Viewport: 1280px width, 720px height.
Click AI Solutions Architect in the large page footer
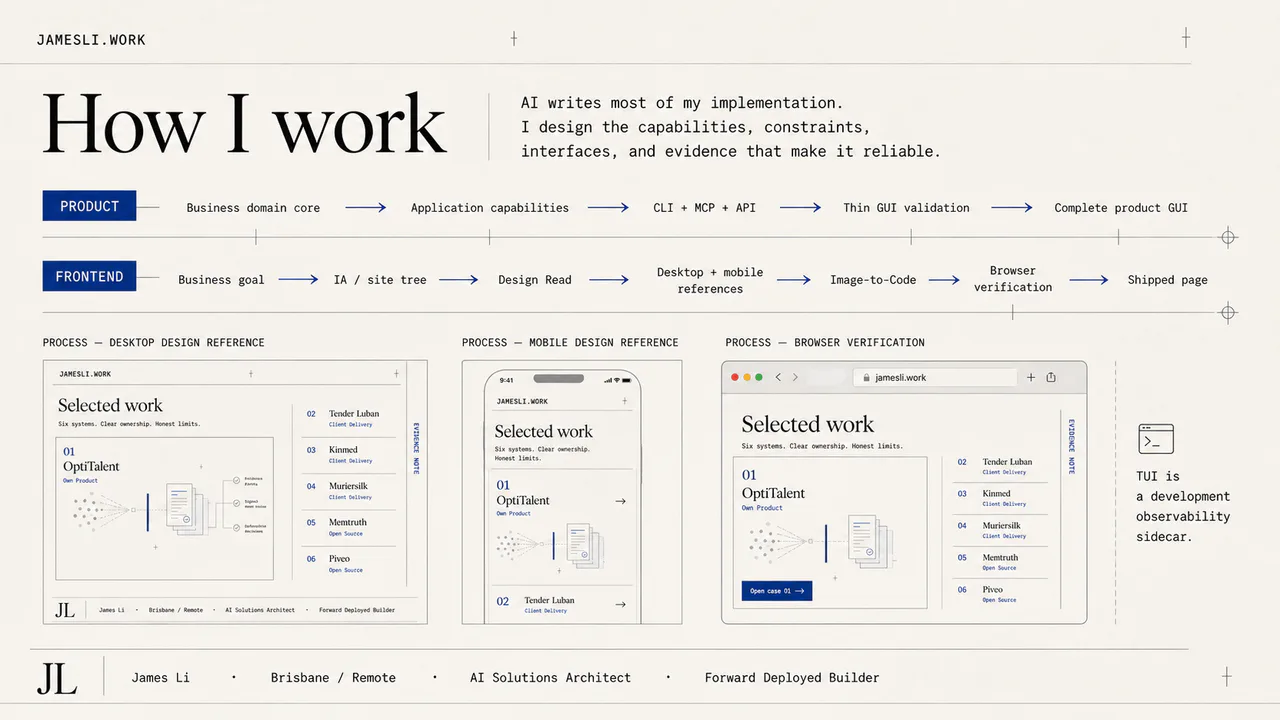550,678
